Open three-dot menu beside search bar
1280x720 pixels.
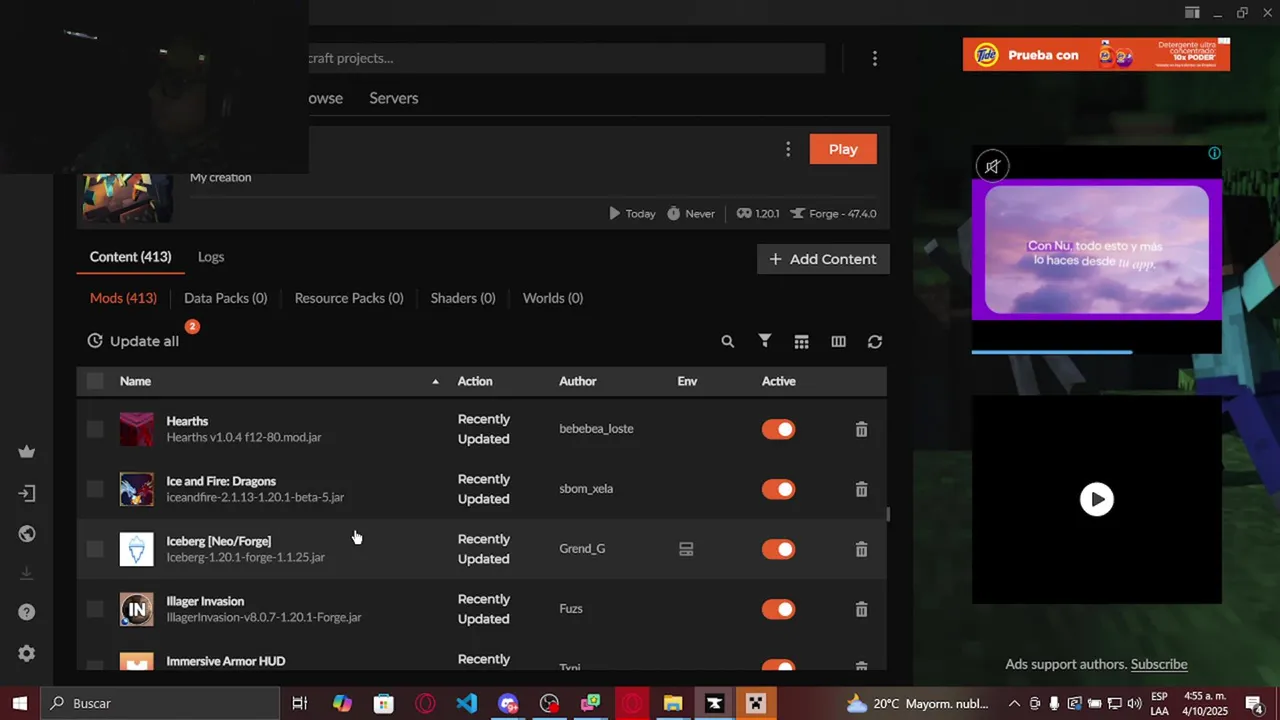point(875,59)
